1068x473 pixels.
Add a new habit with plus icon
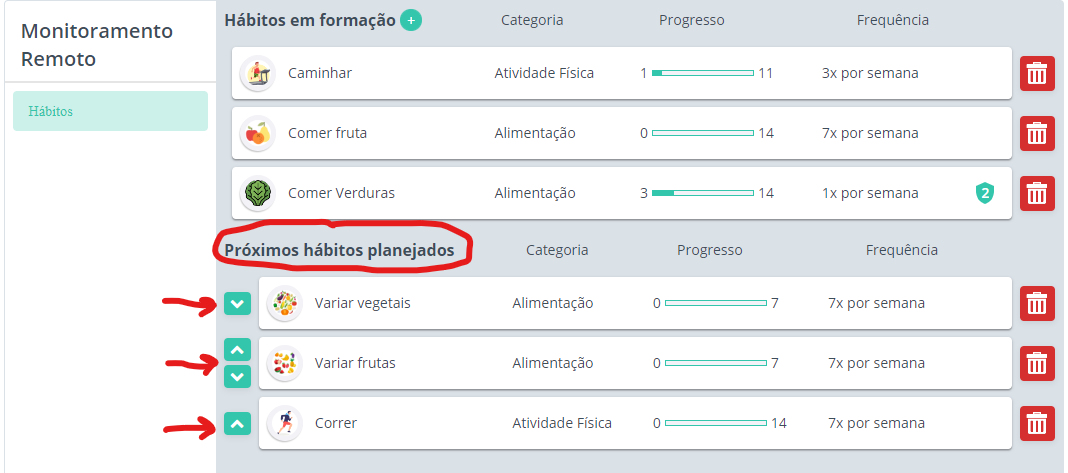(410, 20)
